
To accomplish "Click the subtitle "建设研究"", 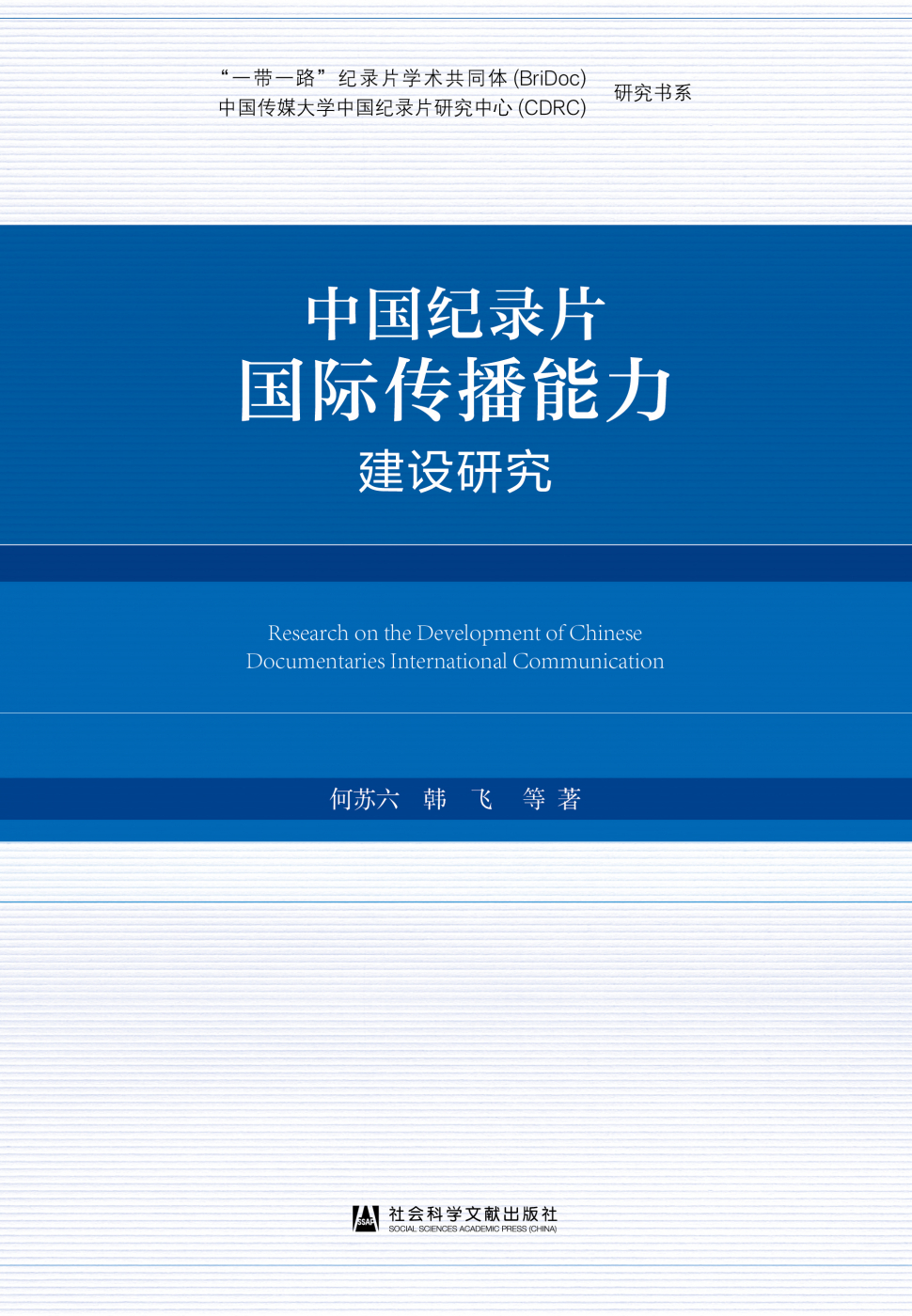I will [455, 472].
